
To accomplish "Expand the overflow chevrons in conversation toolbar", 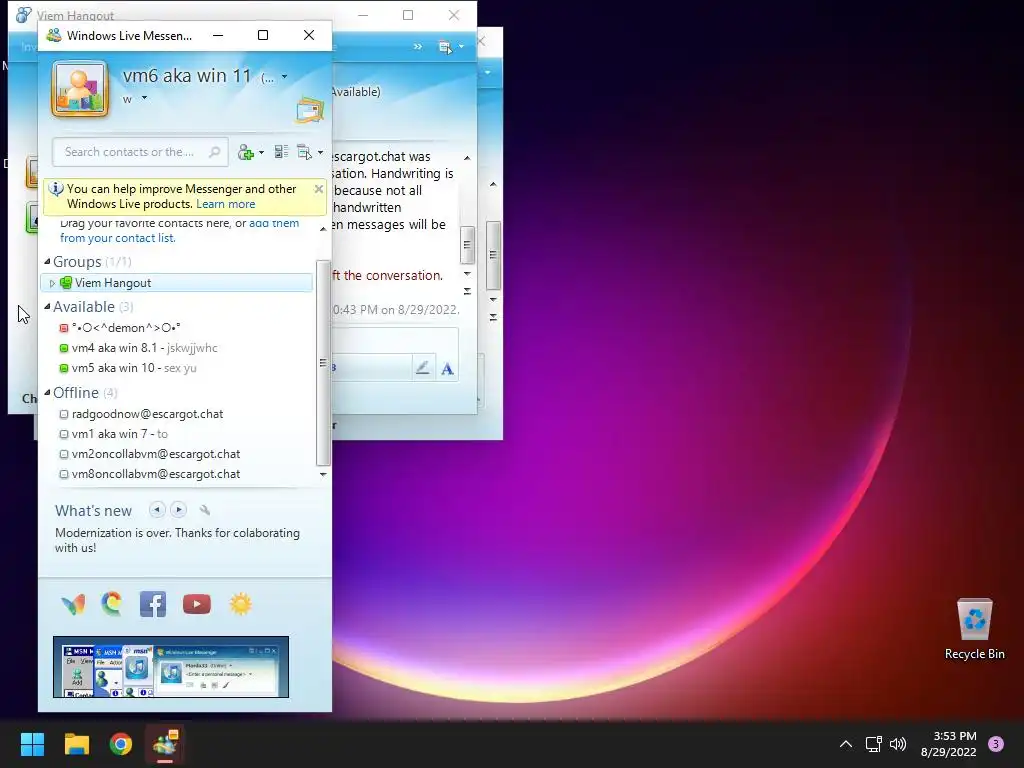I will (417, 47).
